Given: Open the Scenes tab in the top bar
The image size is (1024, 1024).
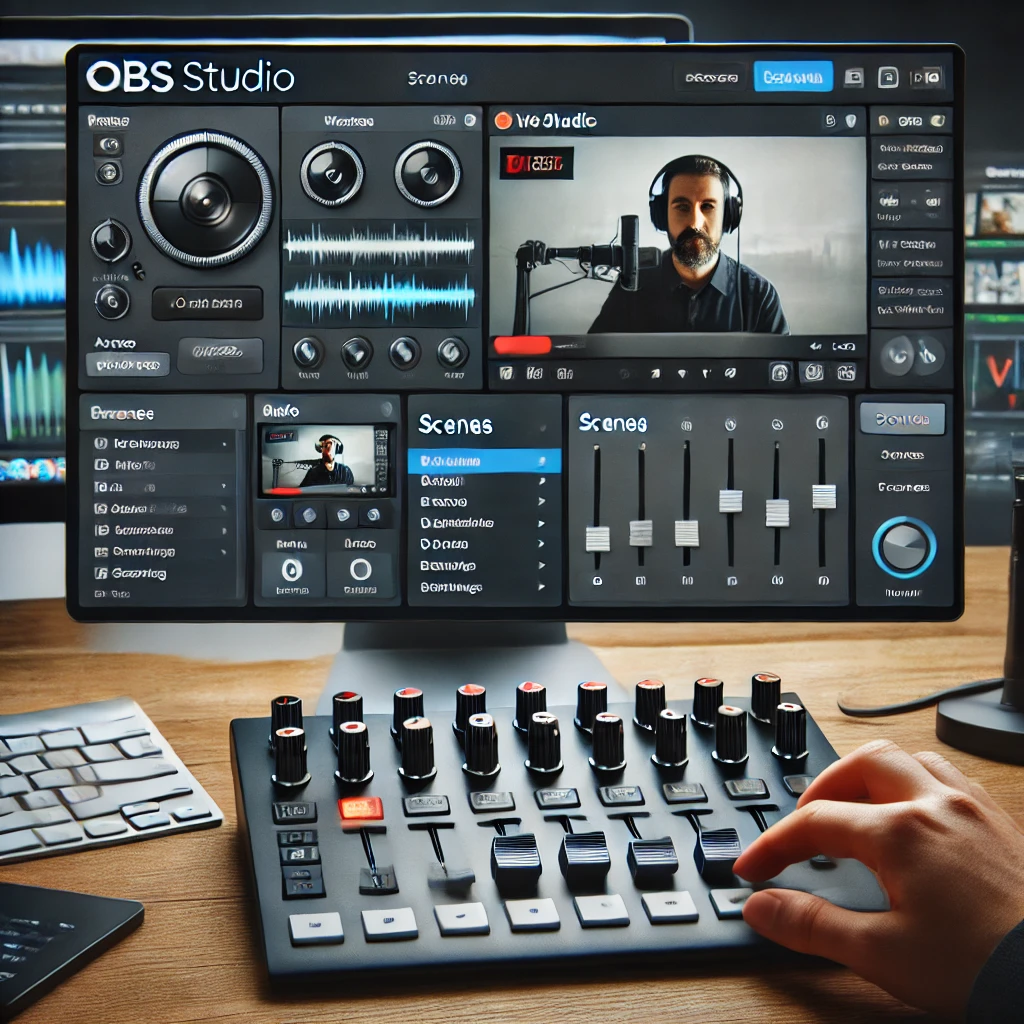Looking at the screenshot, I should [x=438, y=79].
